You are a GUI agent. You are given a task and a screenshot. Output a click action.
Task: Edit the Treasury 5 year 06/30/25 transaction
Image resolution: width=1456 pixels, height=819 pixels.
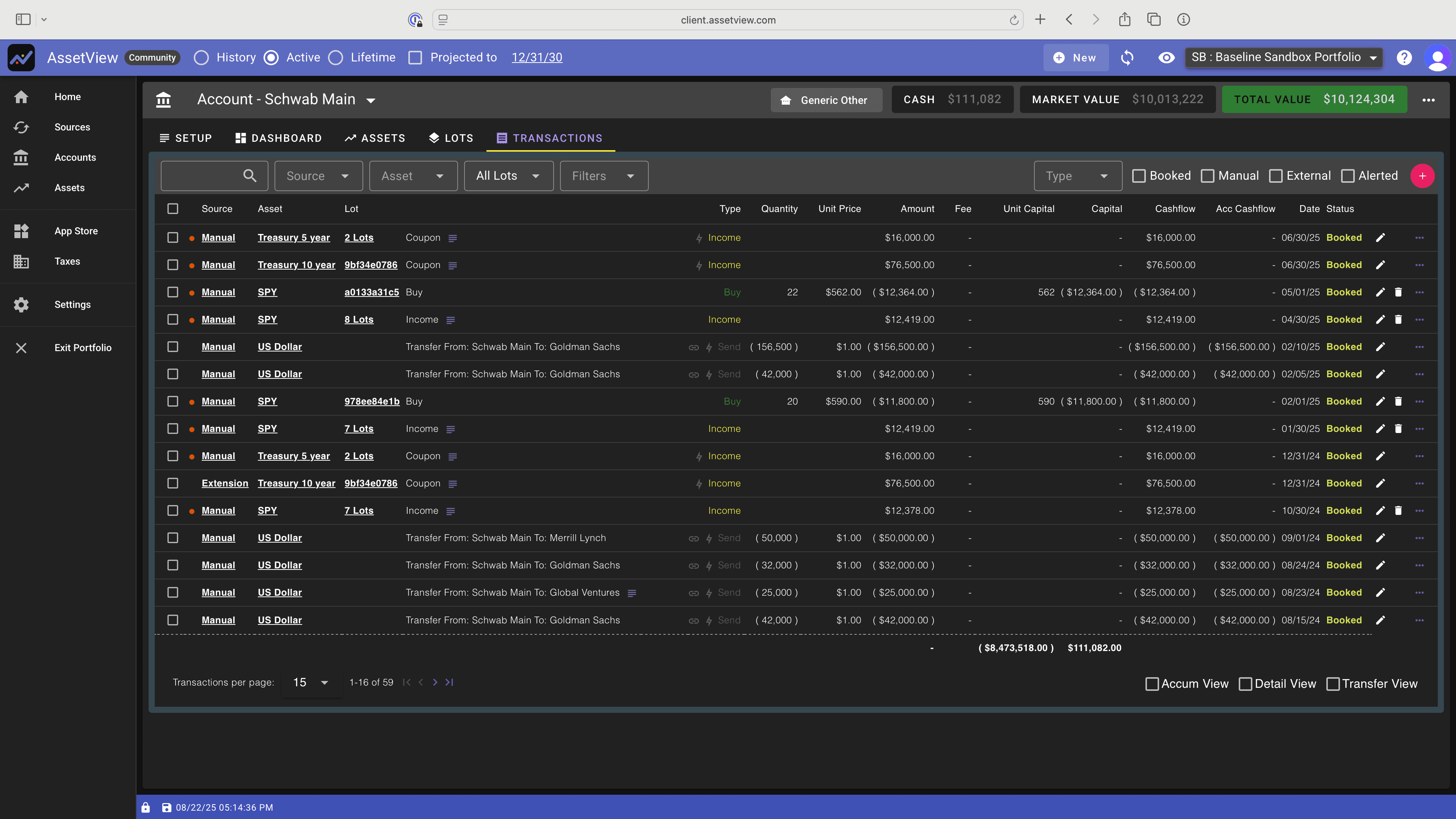click(x=1380, y=237)
